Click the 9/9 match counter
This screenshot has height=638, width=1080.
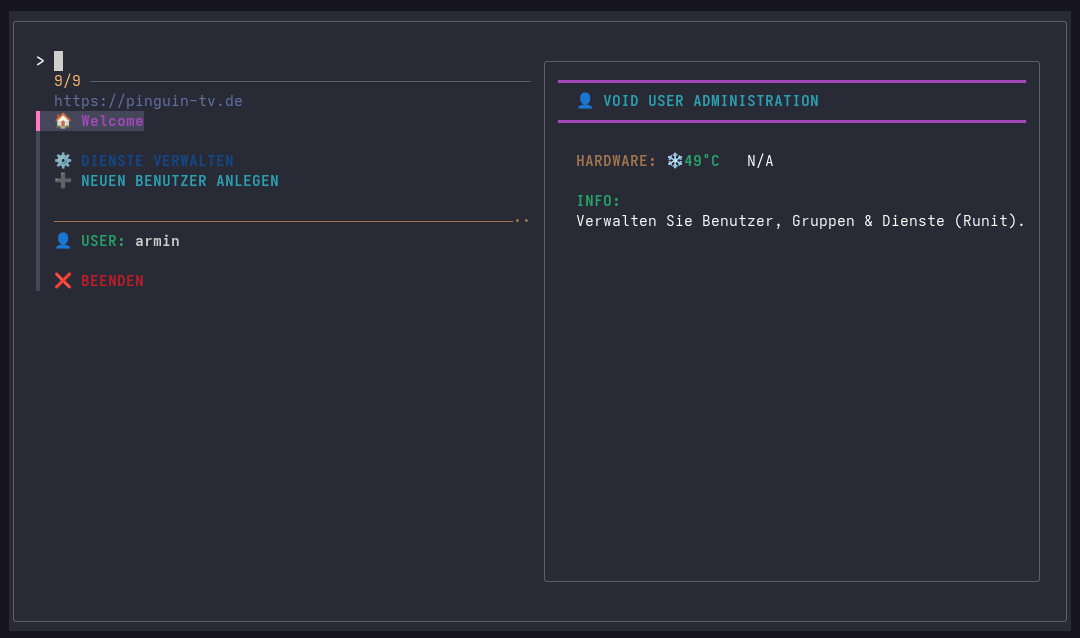(67, 81)
